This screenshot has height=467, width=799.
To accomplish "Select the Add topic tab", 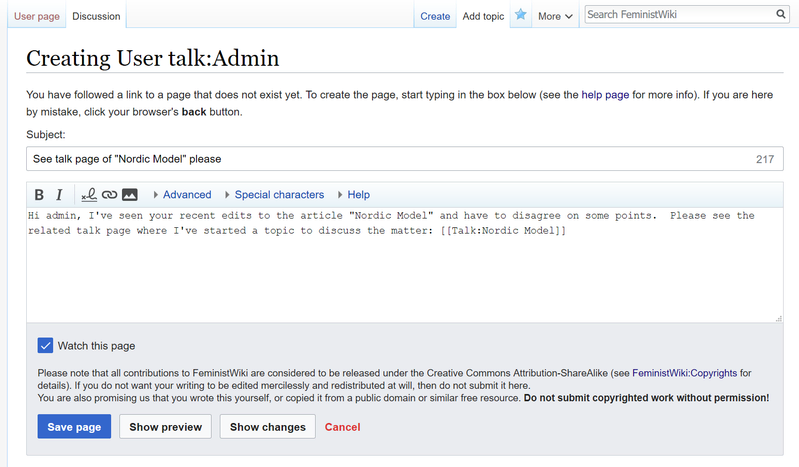I will pyautogui.click(x=483, y=16).
